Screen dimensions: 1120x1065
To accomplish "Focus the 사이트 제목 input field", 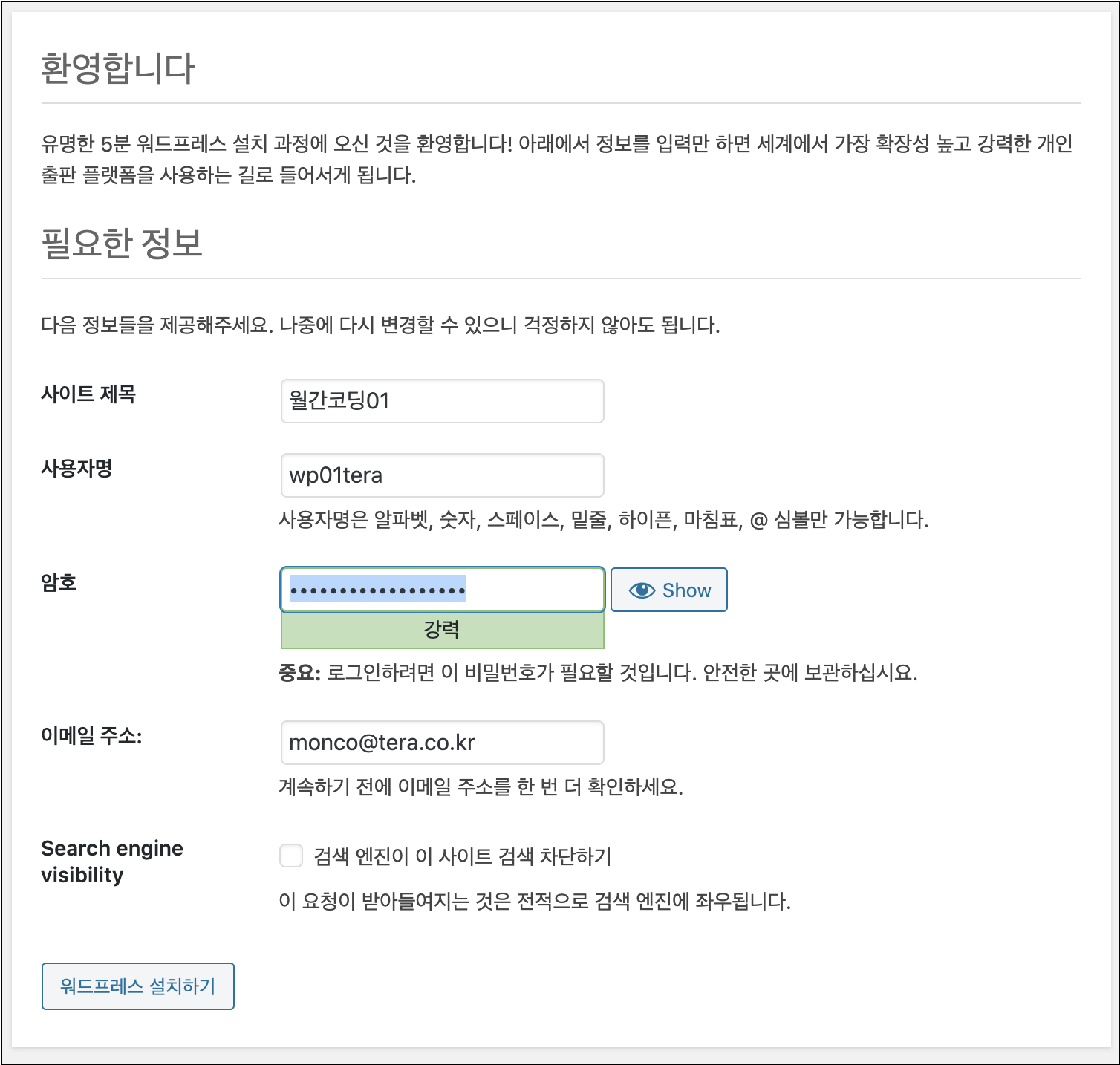I will [x=443, y=401].
